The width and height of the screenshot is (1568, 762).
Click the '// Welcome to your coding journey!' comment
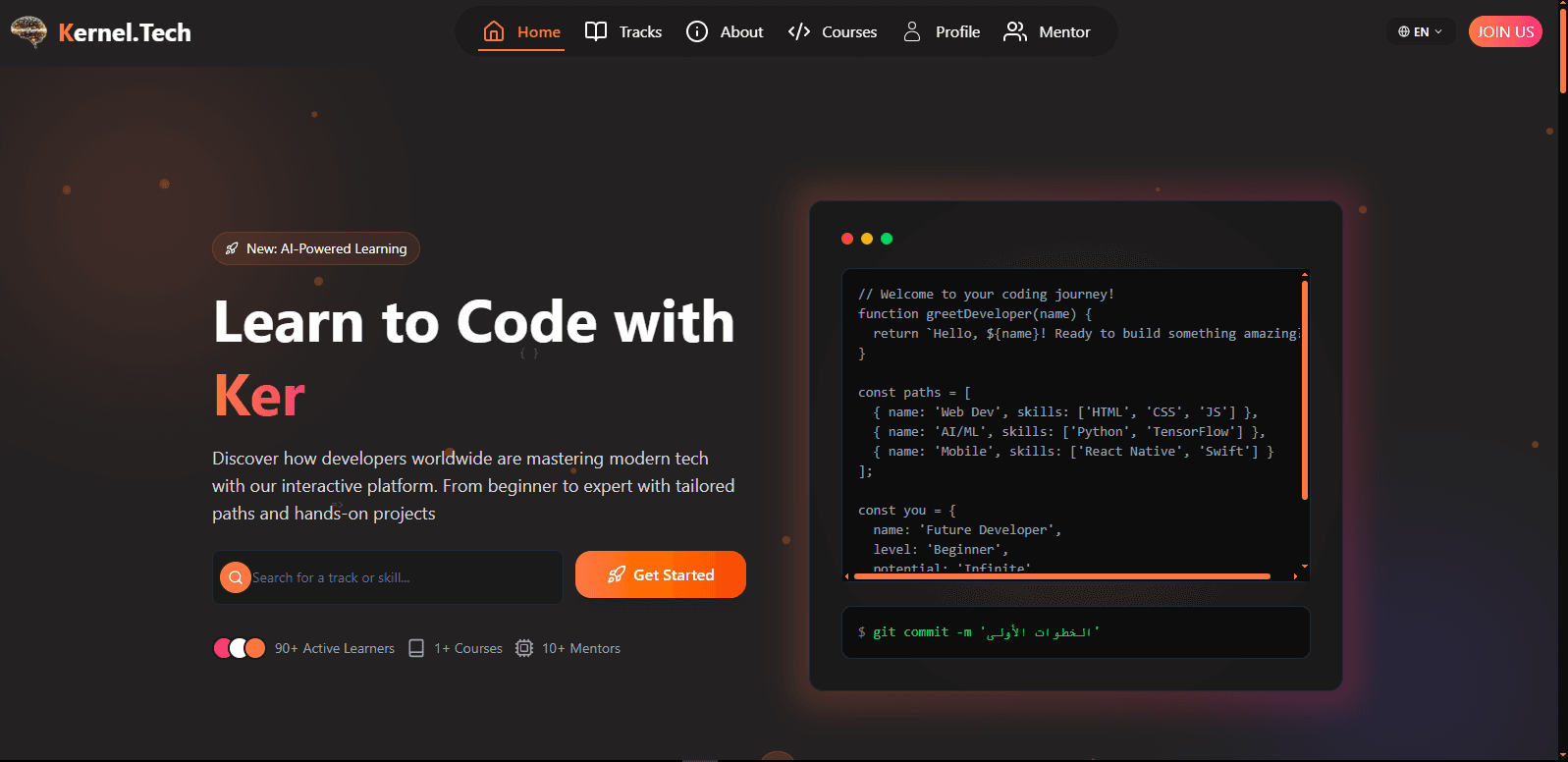(x=986, y=294)
